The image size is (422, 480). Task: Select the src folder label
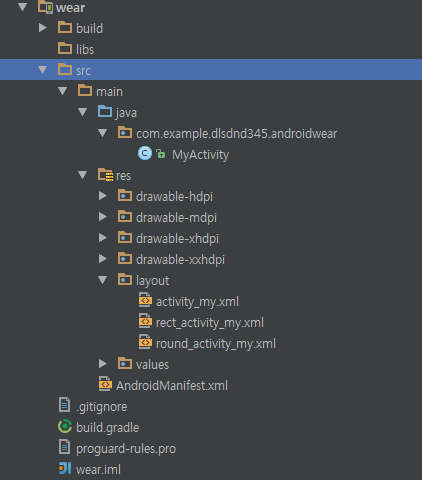pos(83,71)
